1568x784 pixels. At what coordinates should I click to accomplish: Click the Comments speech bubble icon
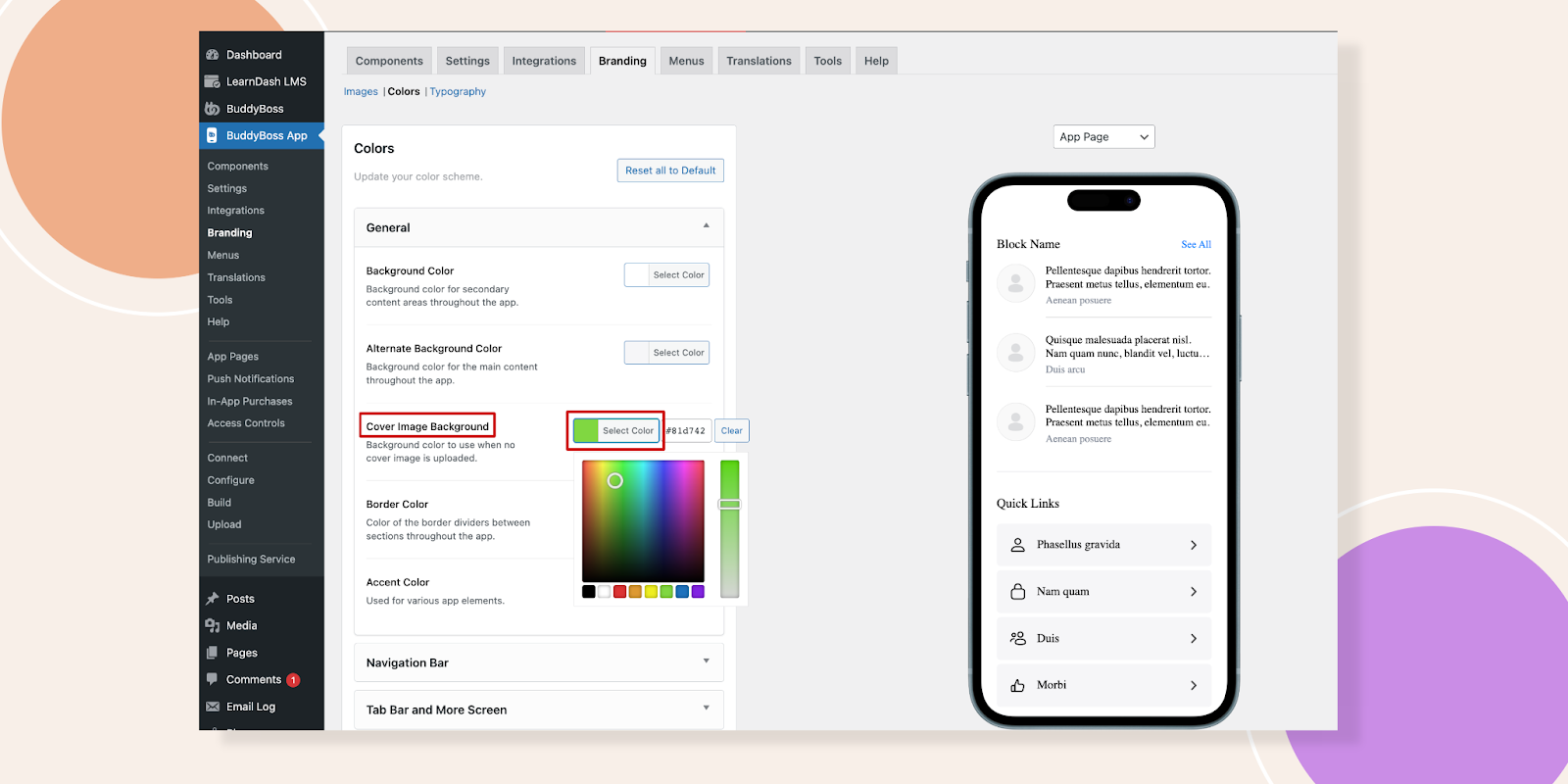[x=213, y=679]
